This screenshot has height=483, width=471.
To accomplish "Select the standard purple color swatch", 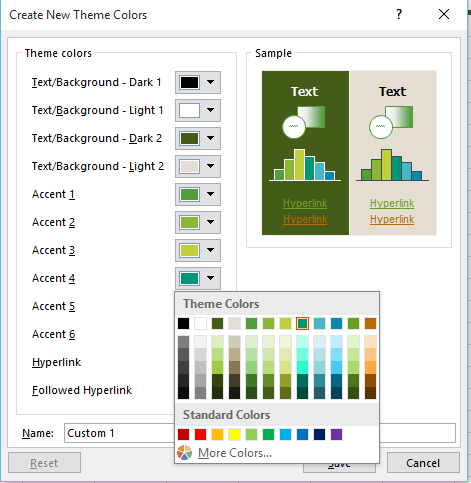I will [x=337, y=434].
